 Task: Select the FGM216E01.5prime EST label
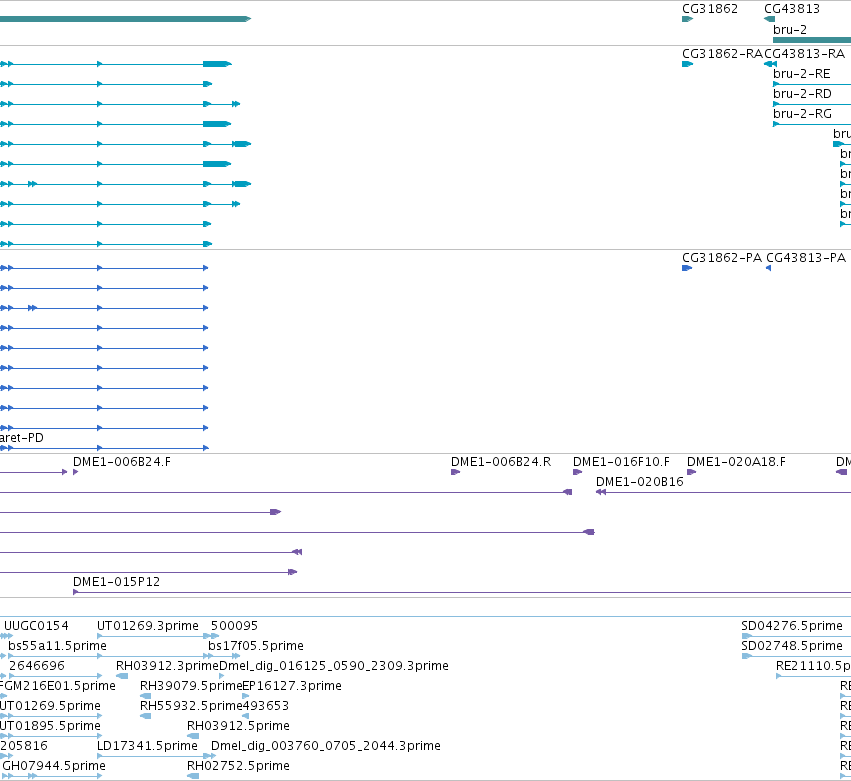click(58, 686)
